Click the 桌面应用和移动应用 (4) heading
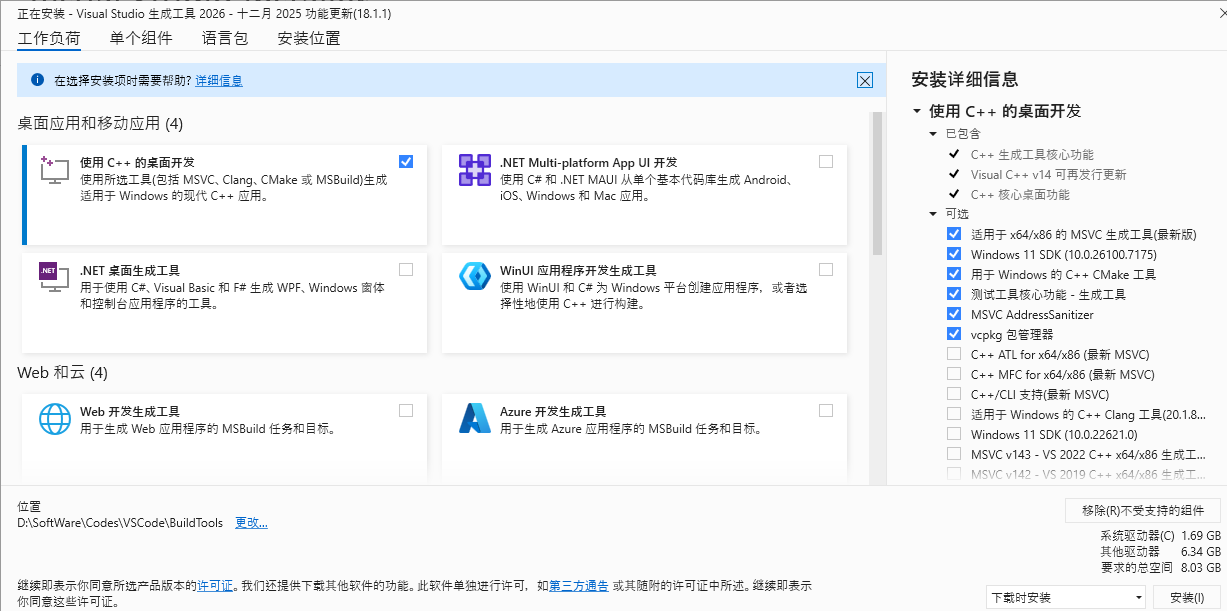The height and width of the screenshot is (611, 1227). (100, 123)
